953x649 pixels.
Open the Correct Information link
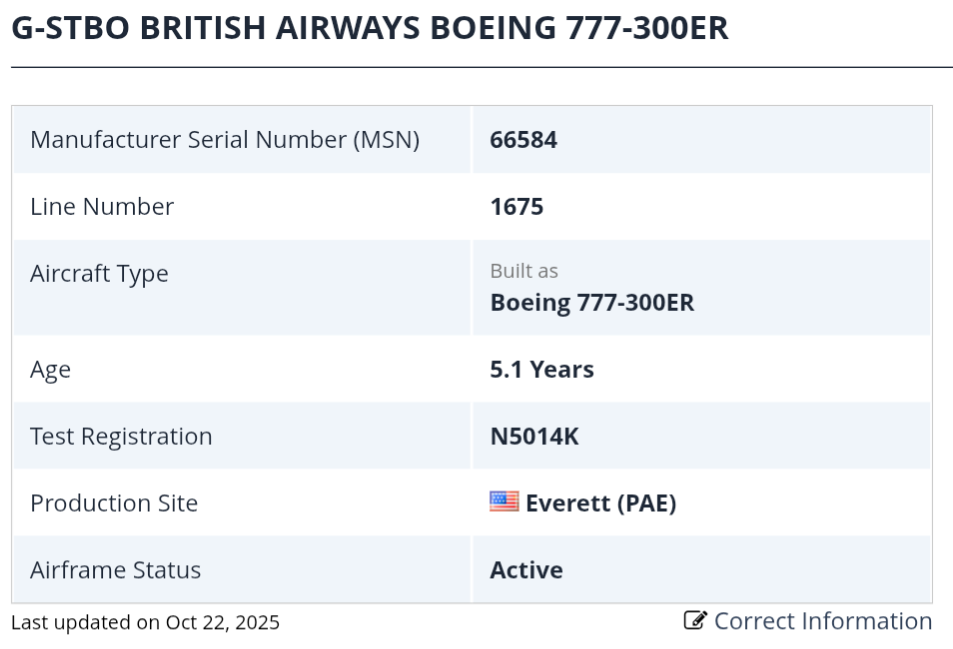point(822,621)
